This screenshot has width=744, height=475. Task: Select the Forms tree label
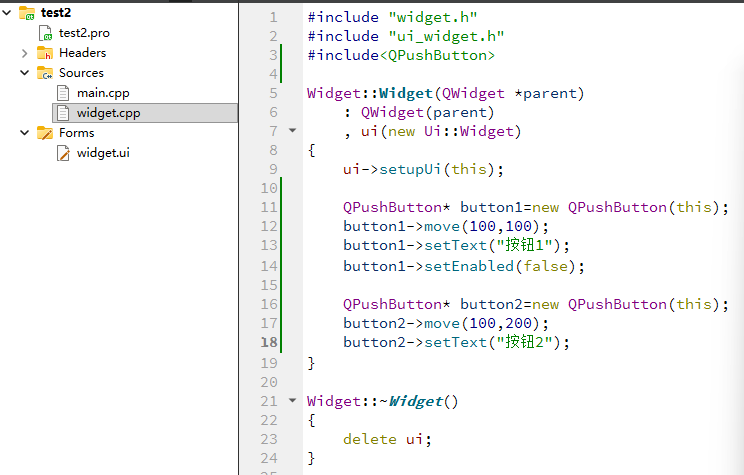point(76,133)
